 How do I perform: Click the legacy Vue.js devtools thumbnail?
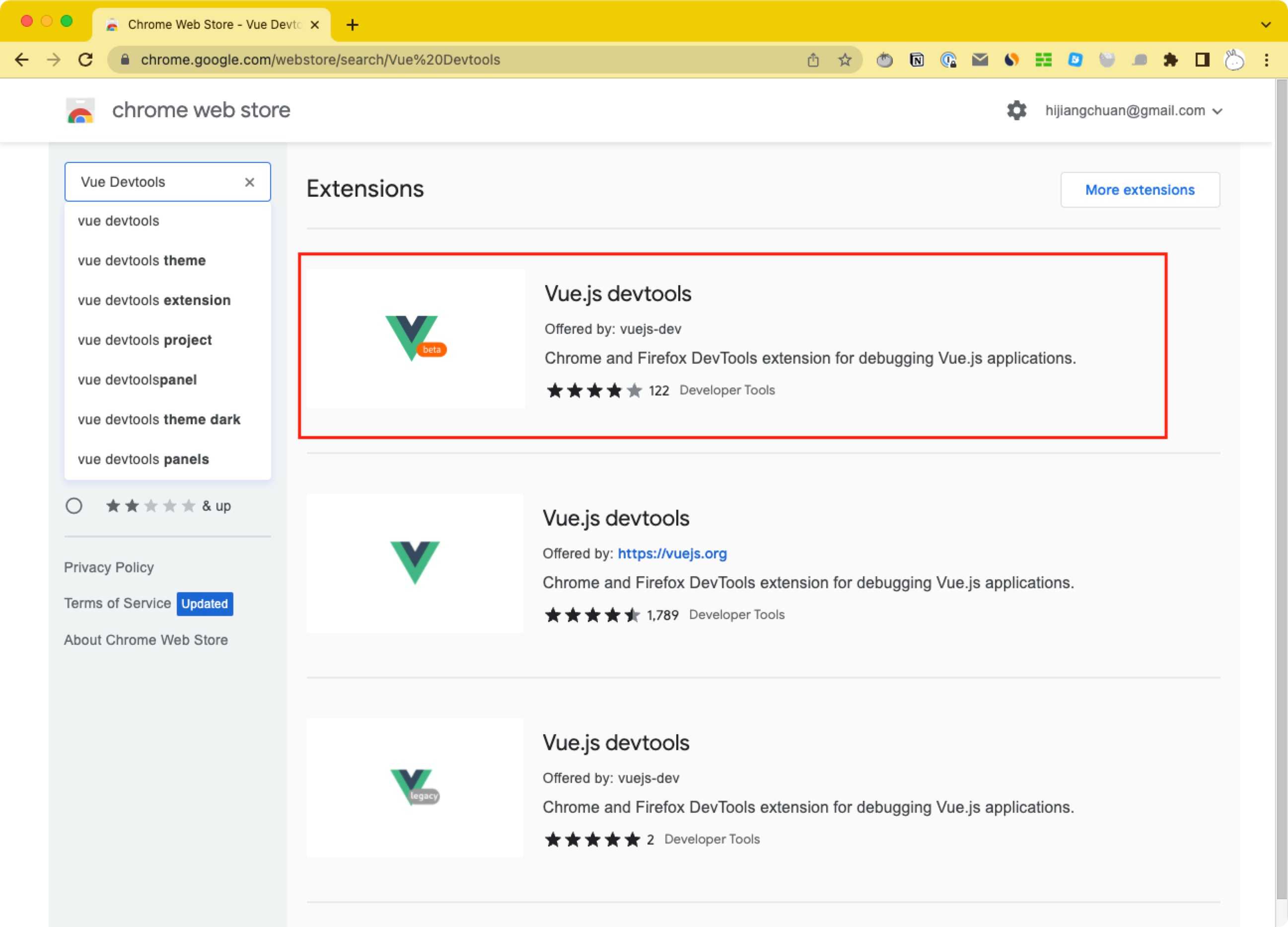pos(415,788)
